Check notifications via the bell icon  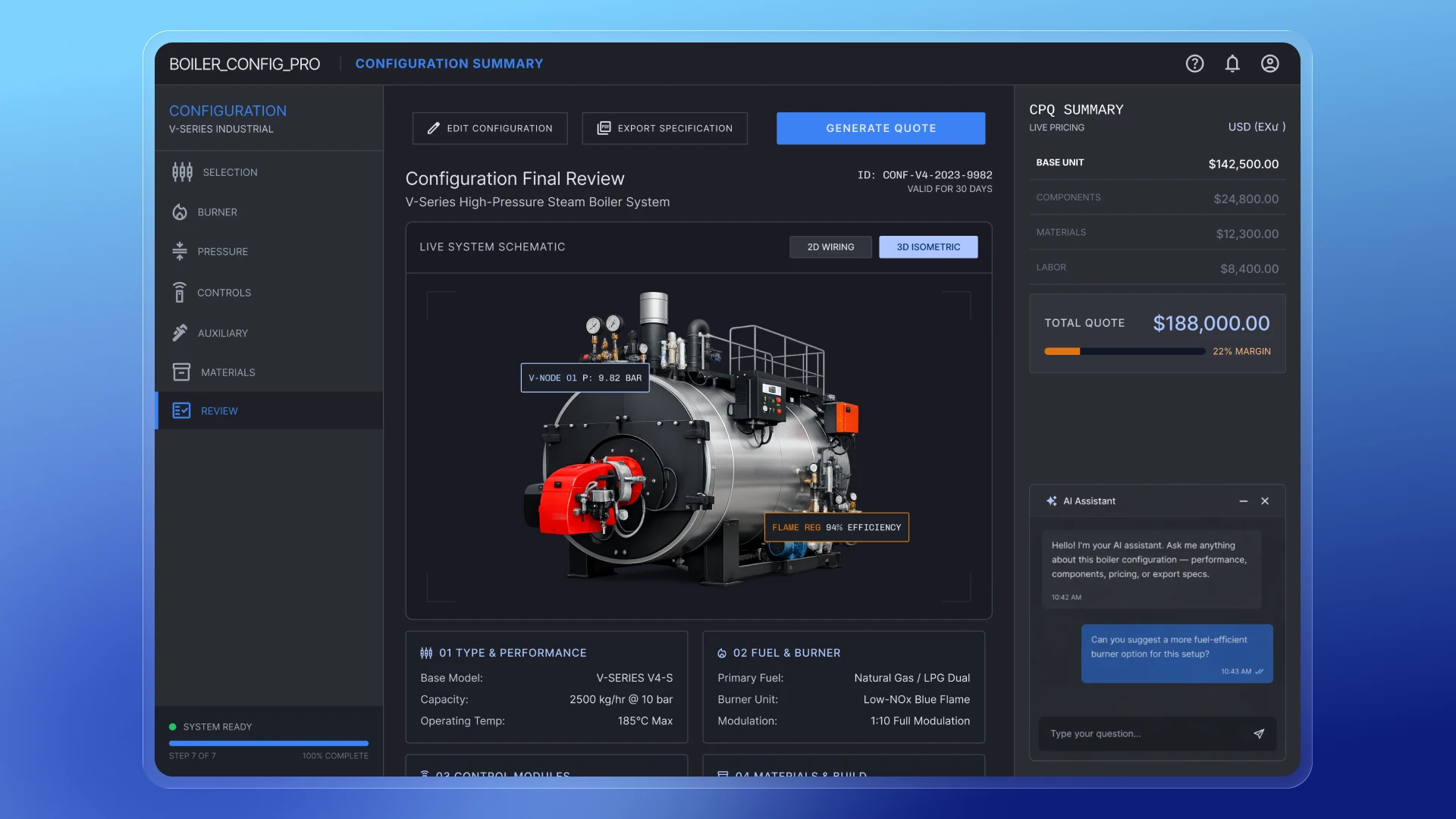(1232, 64)
